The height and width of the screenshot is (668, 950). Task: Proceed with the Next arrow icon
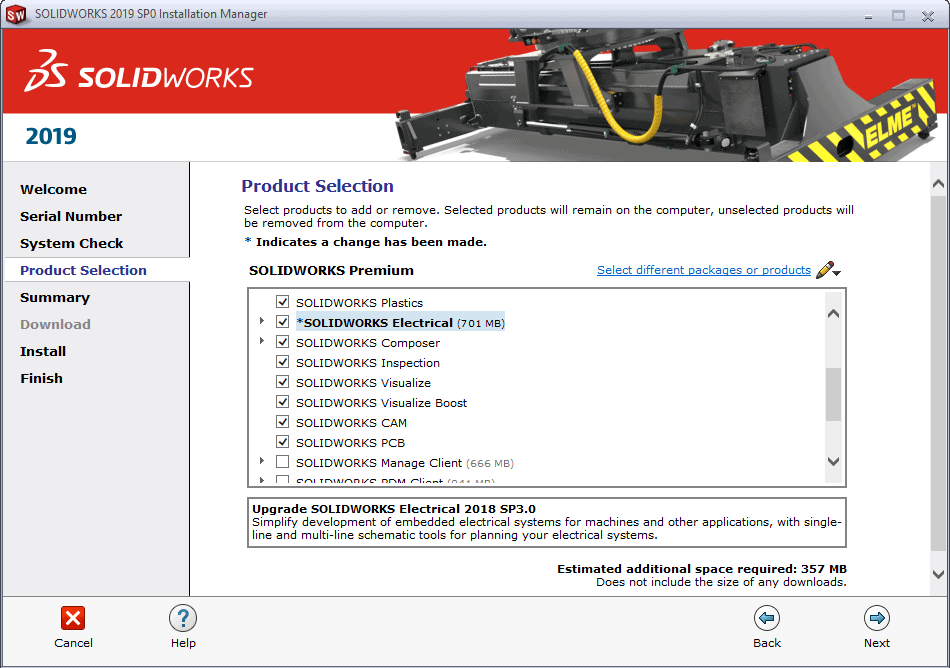[x=877, y=618]
